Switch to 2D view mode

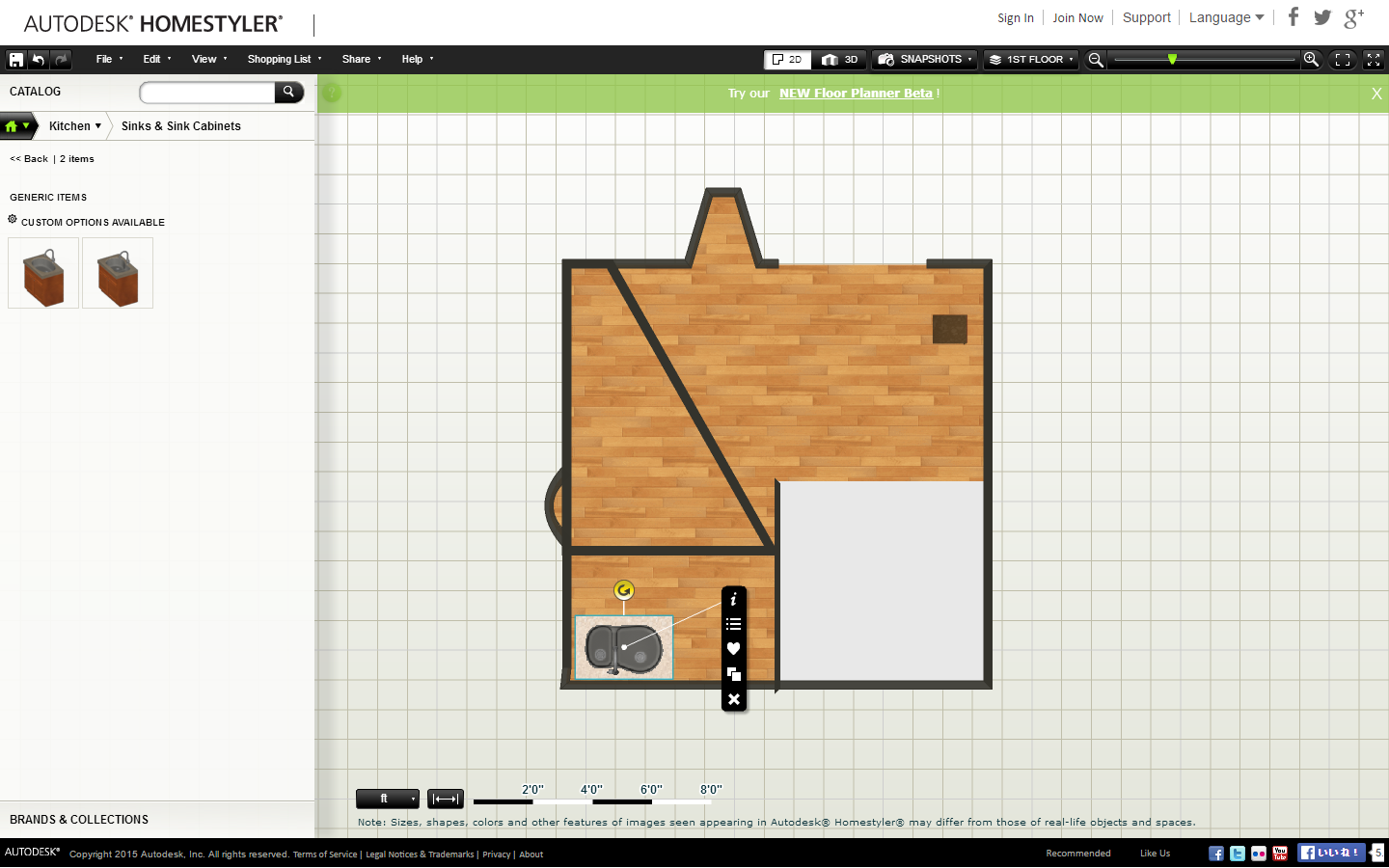[x=788, y=60]
